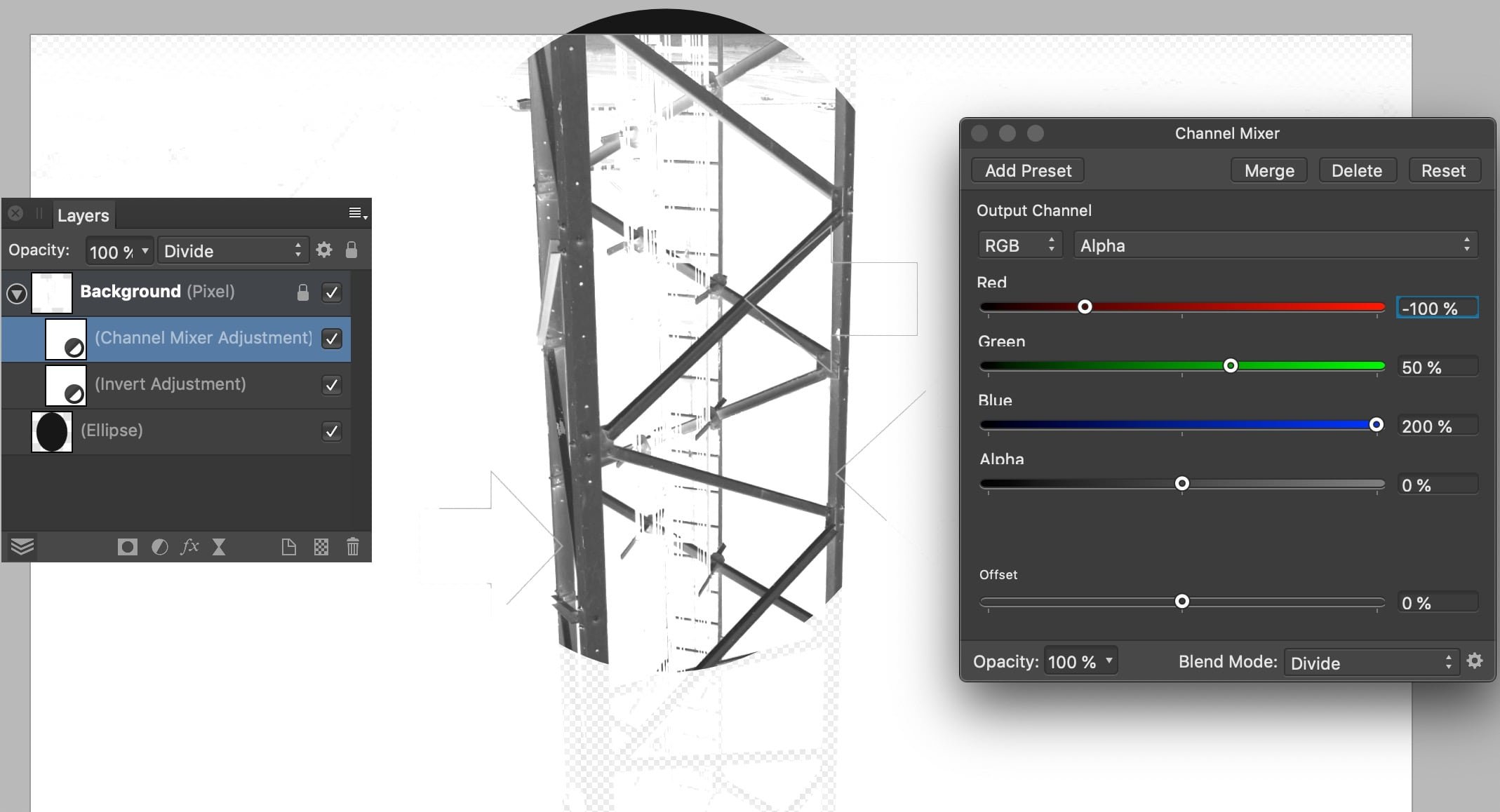1500x812 pixels.
Task: Delete layer with the trash icon
Action: pyautogui.click(x=353, y=546)
